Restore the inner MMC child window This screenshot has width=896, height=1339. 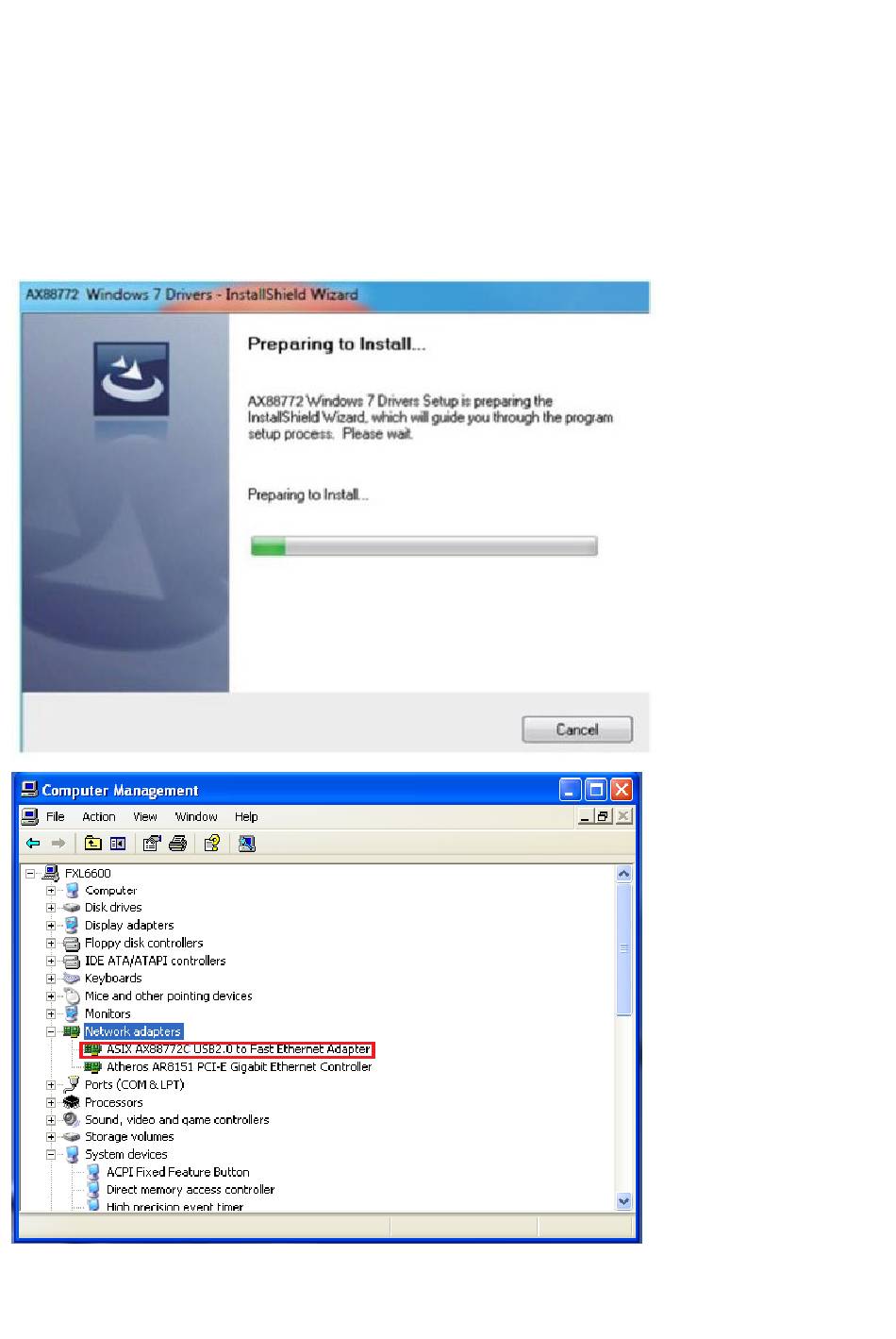[603, 817]
